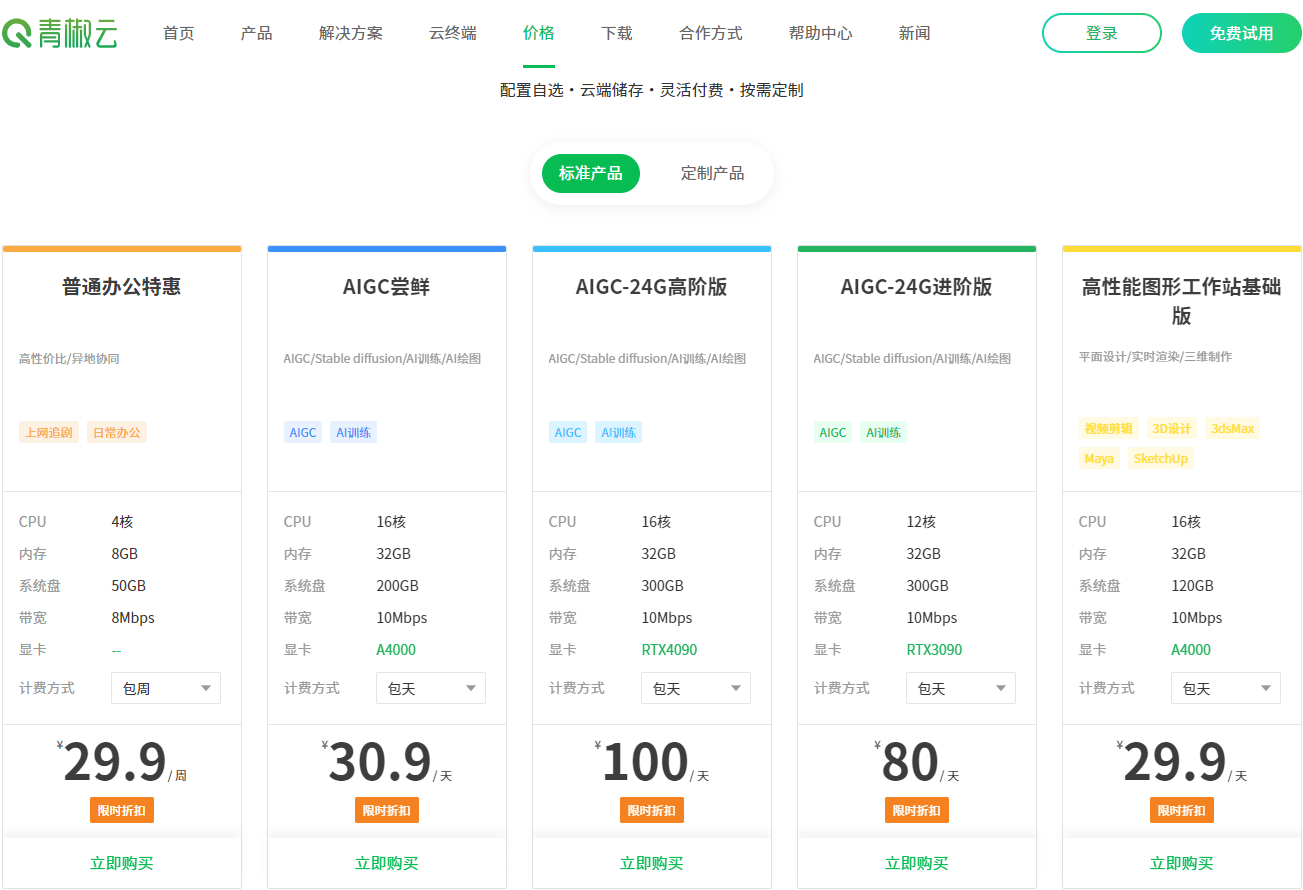Click the 3D设计 tag
The height and width of the screenshot is (890, 1303).
point(1172,428)
